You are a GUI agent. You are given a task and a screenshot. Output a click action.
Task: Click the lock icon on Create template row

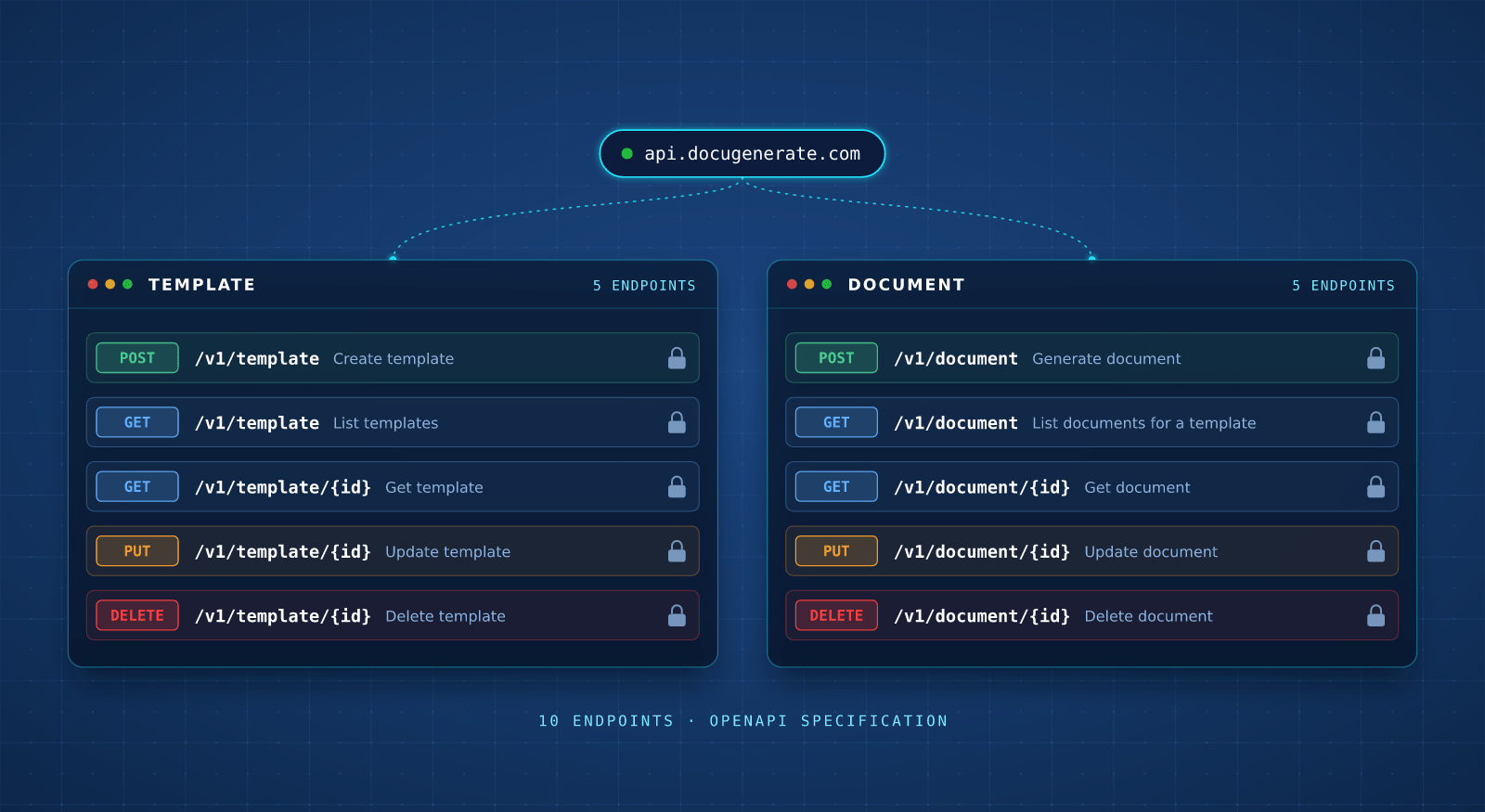(678, 358)
